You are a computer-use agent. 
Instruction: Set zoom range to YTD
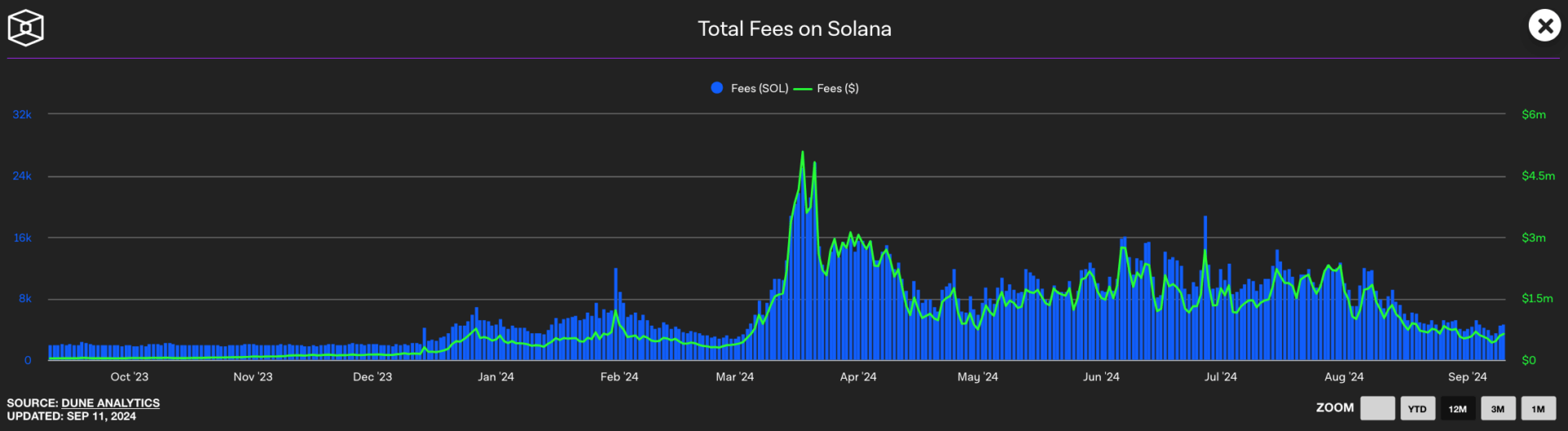pyautogui.click(x=1417, y=409)
